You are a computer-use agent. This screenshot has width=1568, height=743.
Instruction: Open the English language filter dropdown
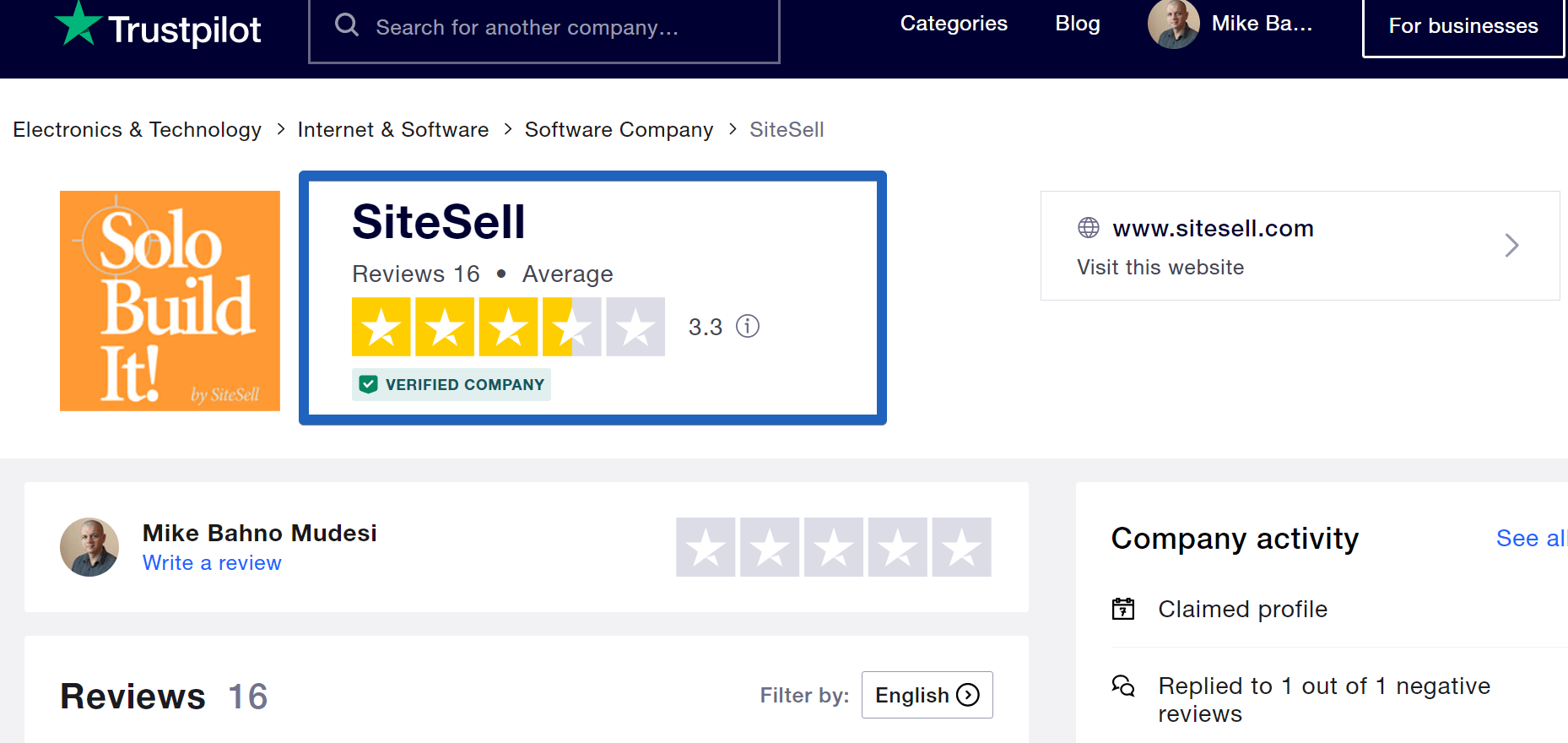pos(927,695)
